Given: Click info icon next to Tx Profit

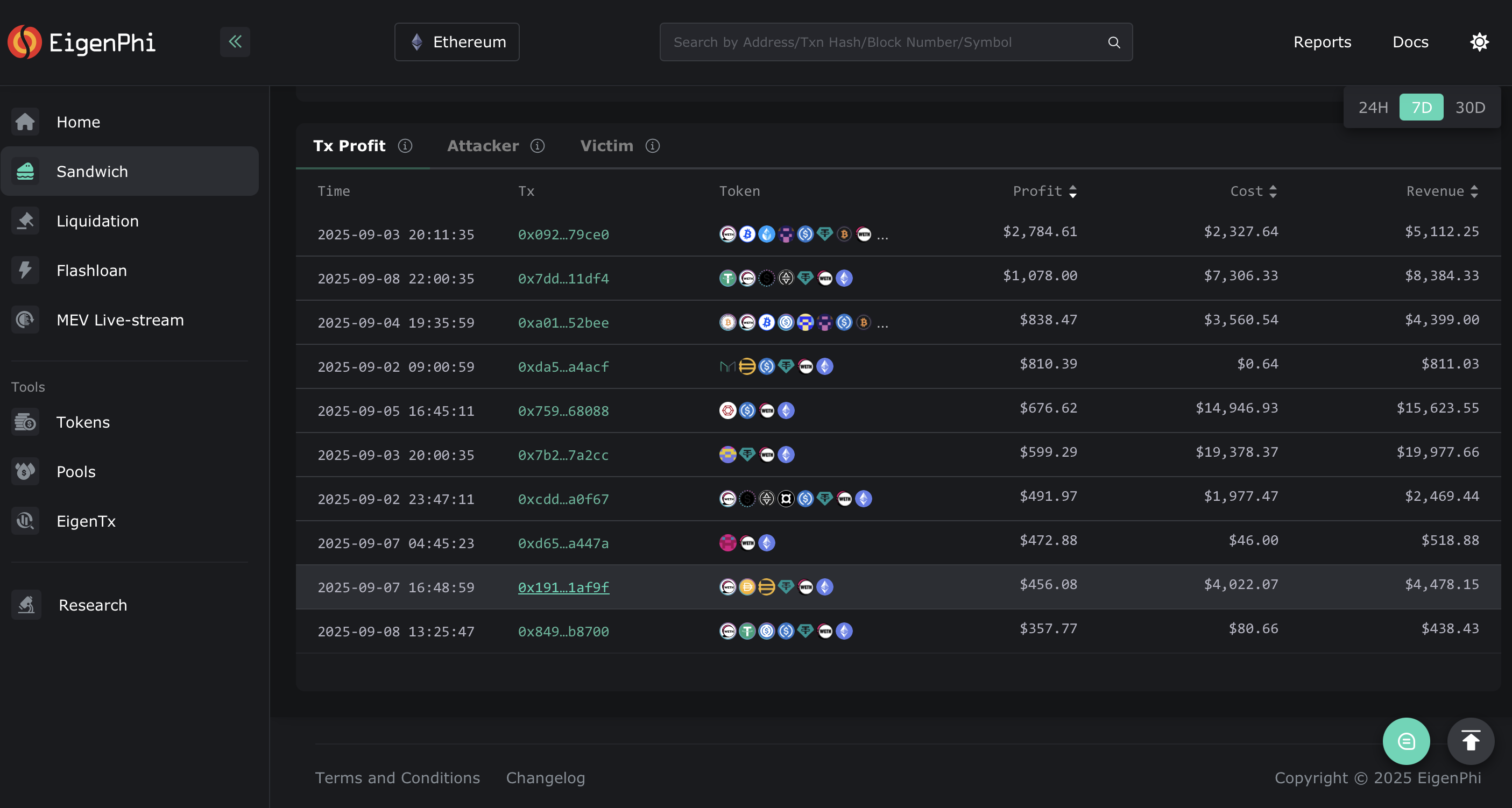Looking at the screenshot, I should (x=405, y=146).
